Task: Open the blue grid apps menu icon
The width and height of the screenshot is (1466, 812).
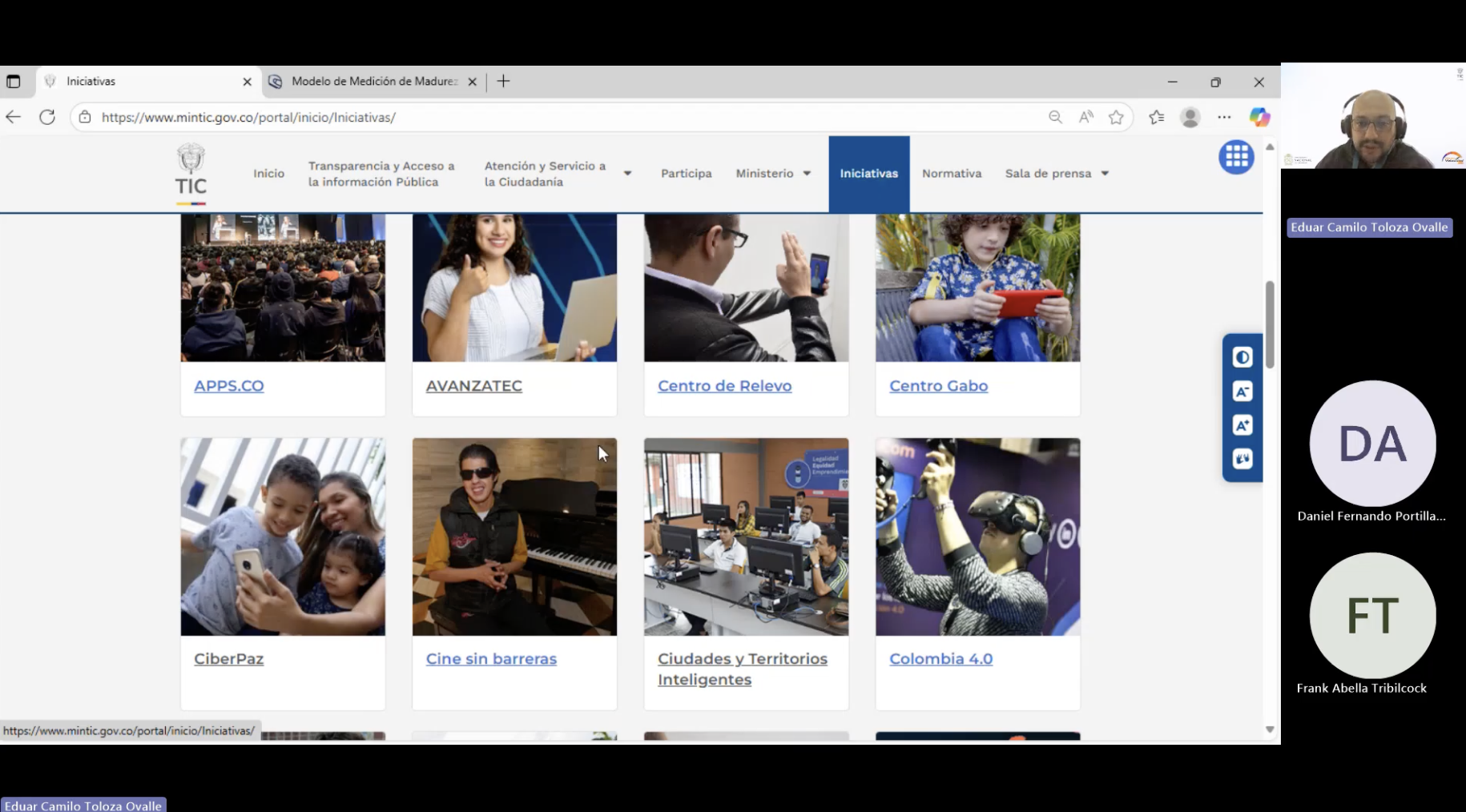Action: (x=1236, y=157)
